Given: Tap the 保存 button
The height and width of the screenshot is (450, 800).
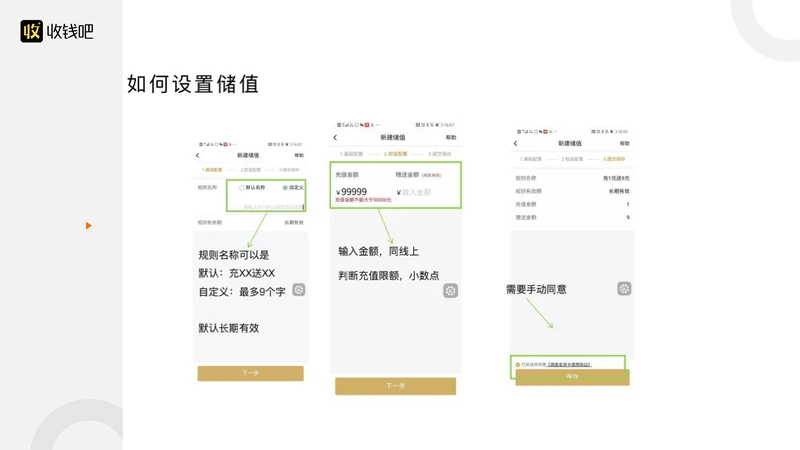Looking at the screenshot, I should click(572, 377).
